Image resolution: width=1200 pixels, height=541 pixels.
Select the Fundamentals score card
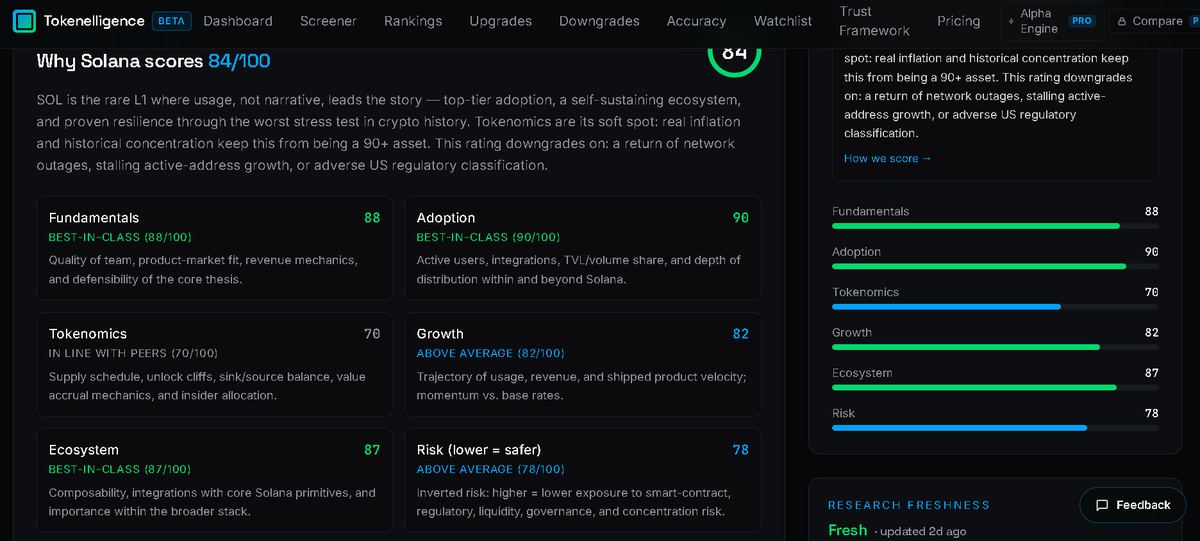pos(214,248)
